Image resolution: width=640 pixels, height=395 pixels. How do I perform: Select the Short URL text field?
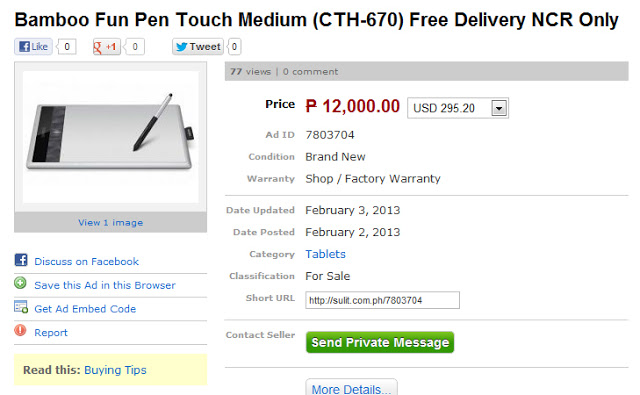(x=382, y=300)
